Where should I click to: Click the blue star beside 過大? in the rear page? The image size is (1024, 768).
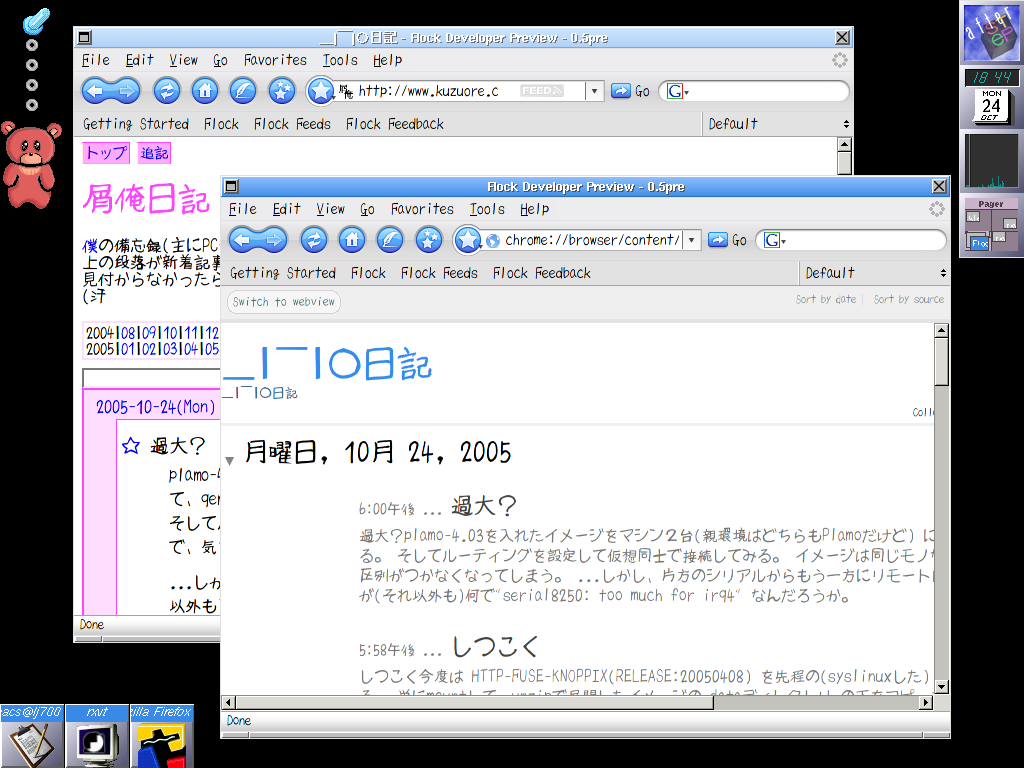click(131, 445)
